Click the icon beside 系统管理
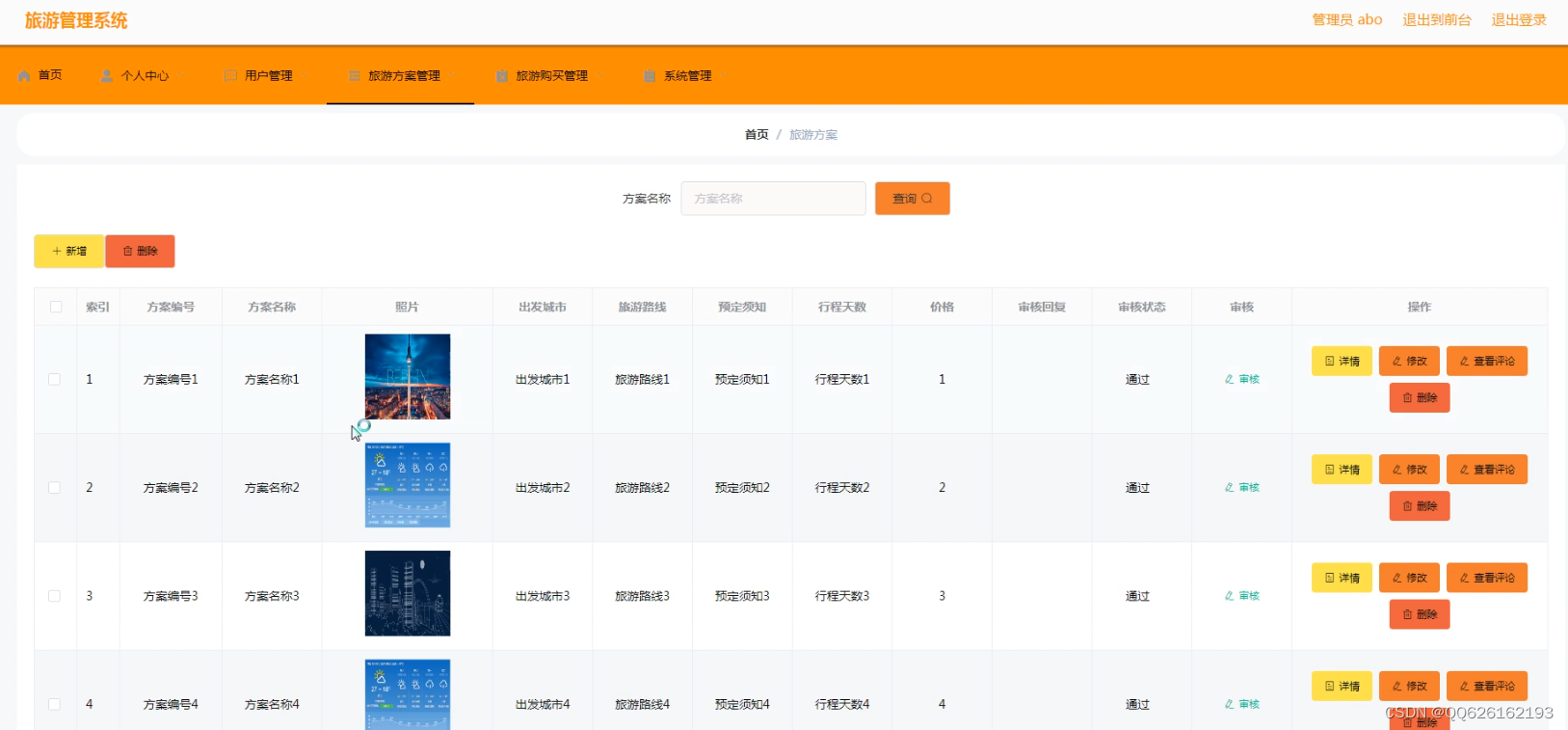 click(650, 75)
